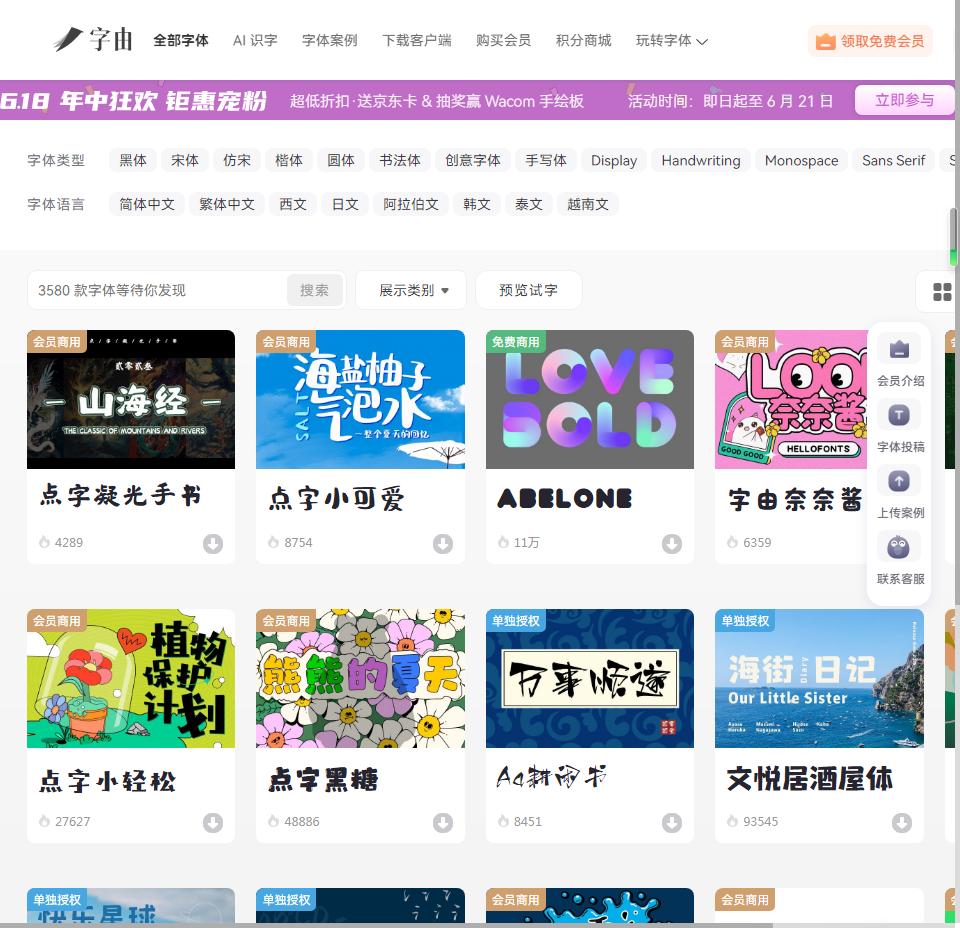960x928 pixels.
Task: Filter language by 韩文
Action: [x=477, y=204]
